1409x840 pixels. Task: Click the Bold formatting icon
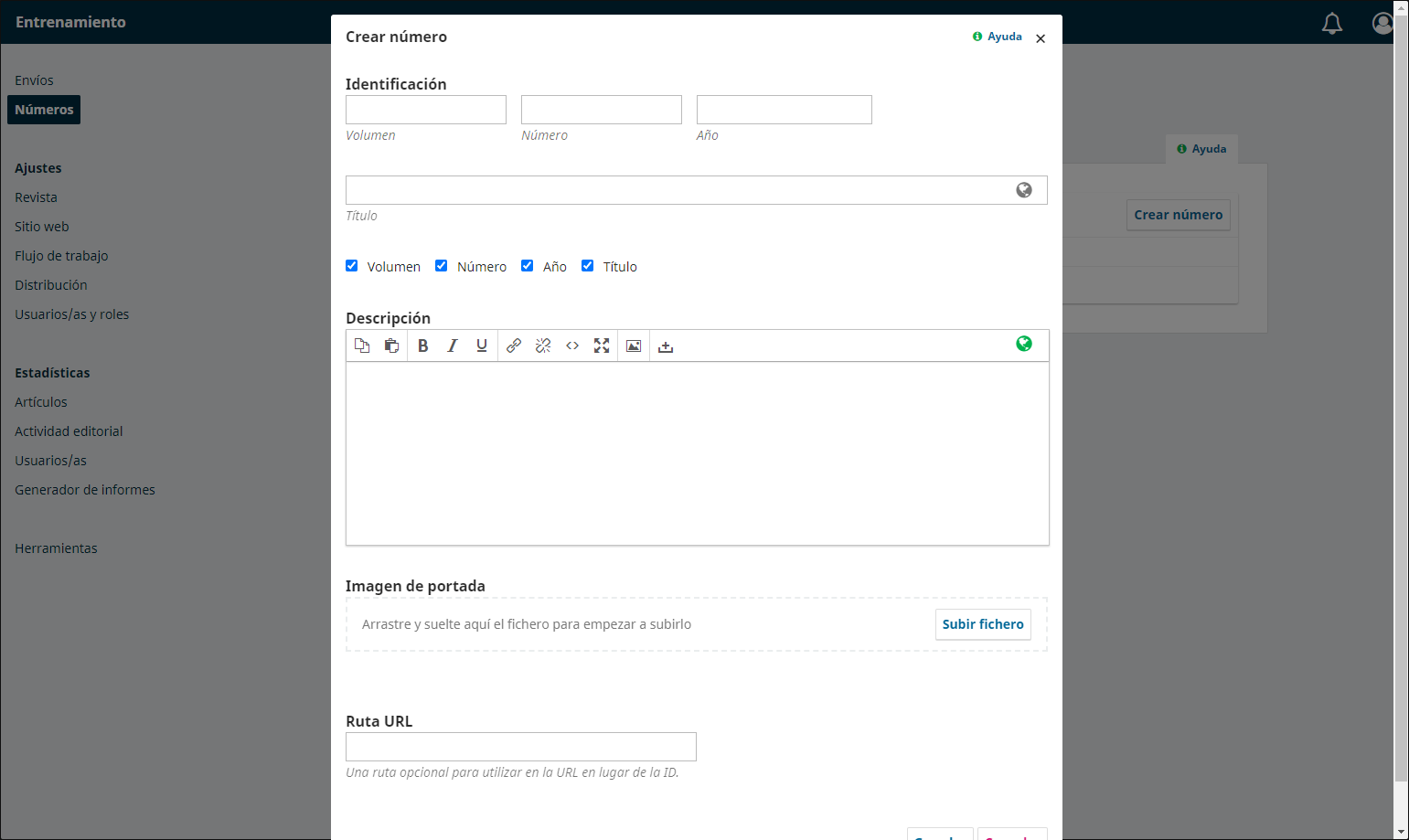pyautogui.click(x=422, y=346)
